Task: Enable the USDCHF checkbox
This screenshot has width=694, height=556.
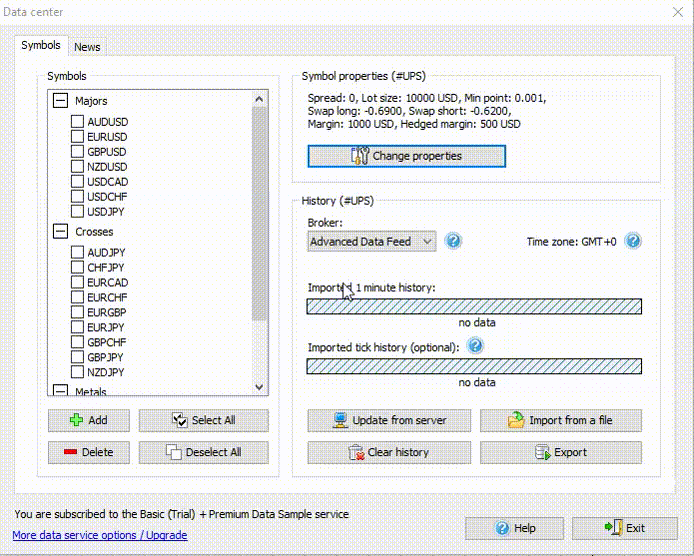Action: (x=77, y=196)
